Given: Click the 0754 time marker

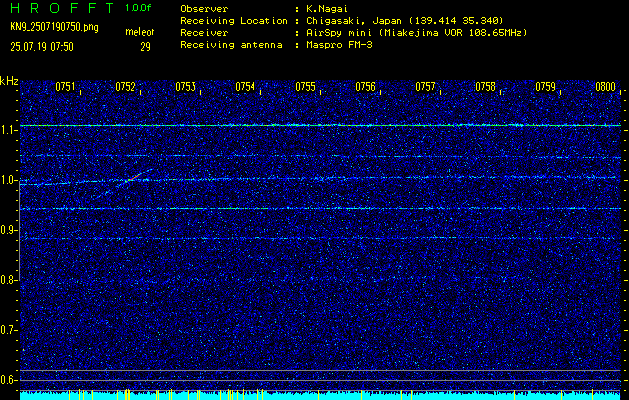Looking at the screenshot, I should [x=245, y=87].
